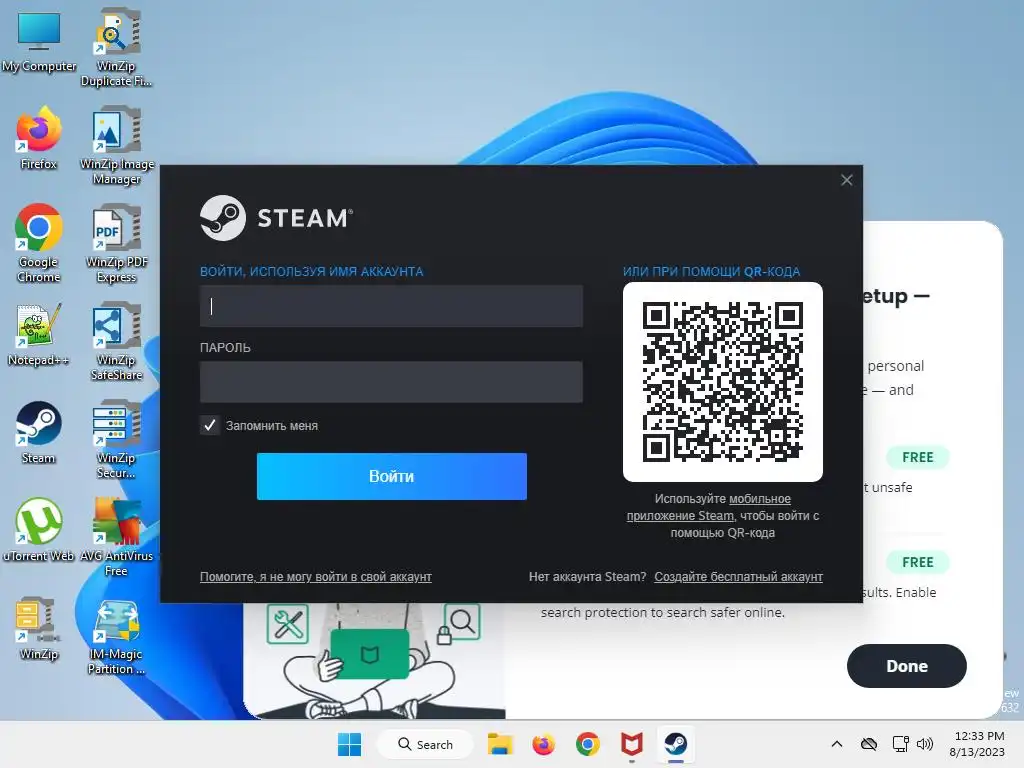Open 'Помогите, я не могу войти' link
This screenshot has height=768, width=1024.
tap(315, 577)
